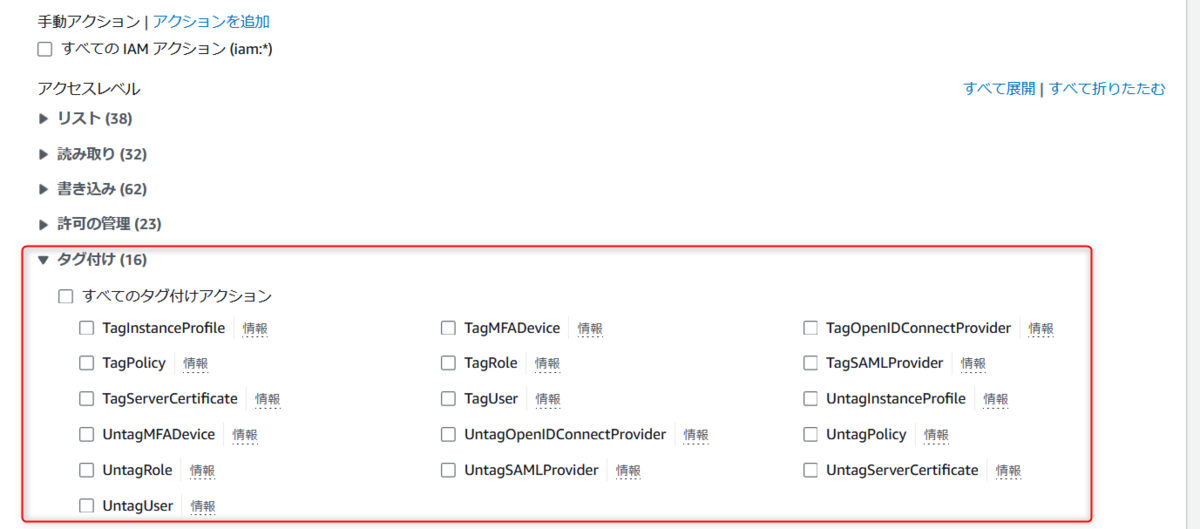Image resolution: width=1200 pixels, height=529 pixels.
Task: Toggle the UntagUser checkbox
Action: pos(87,506)
